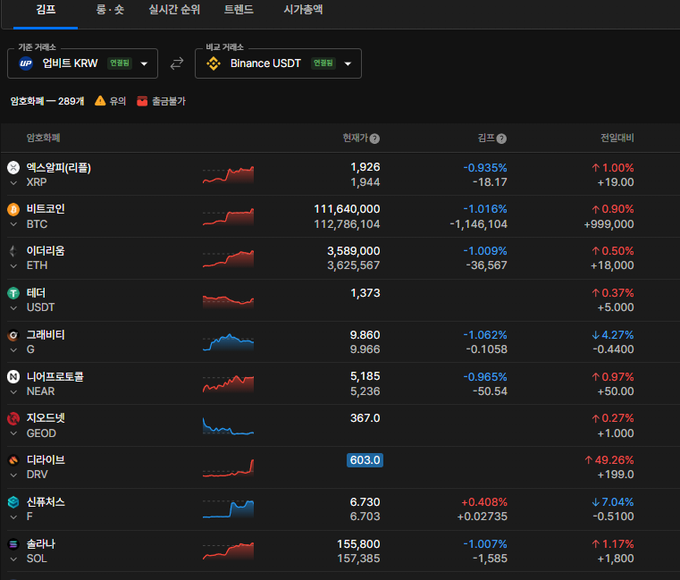Expand the NEAR row chevron
This screenshot has height=580, width=680.
[x=13, y=392]
